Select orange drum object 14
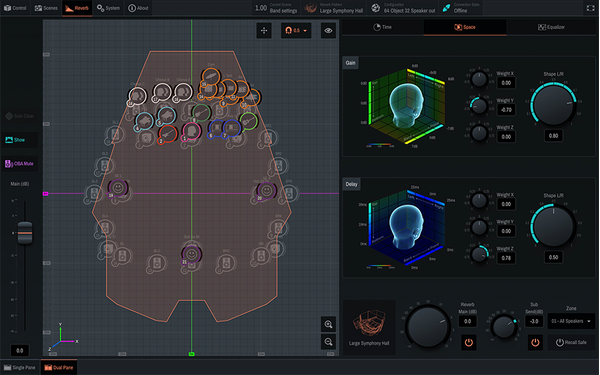 click(207, 90)
